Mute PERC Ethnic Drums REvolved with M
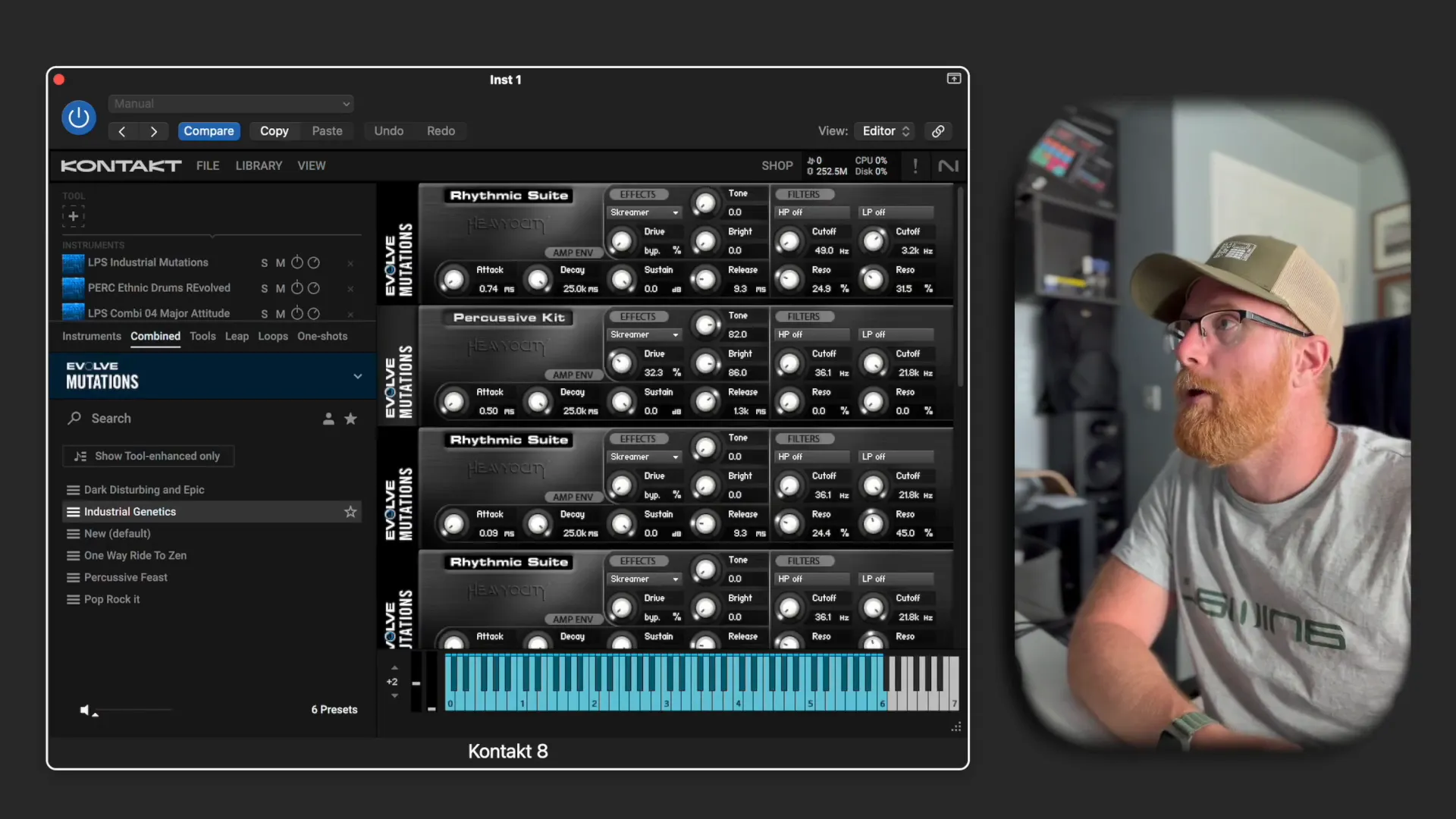Image resolution: width=1456 pixels, height=819 pixels. (281, 288)
